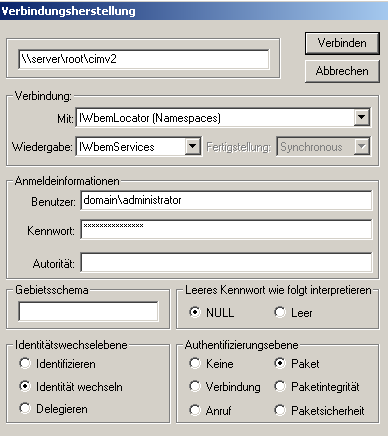Select the Delegieren radio option
The image size is (388, 436).
click(53, 409)
